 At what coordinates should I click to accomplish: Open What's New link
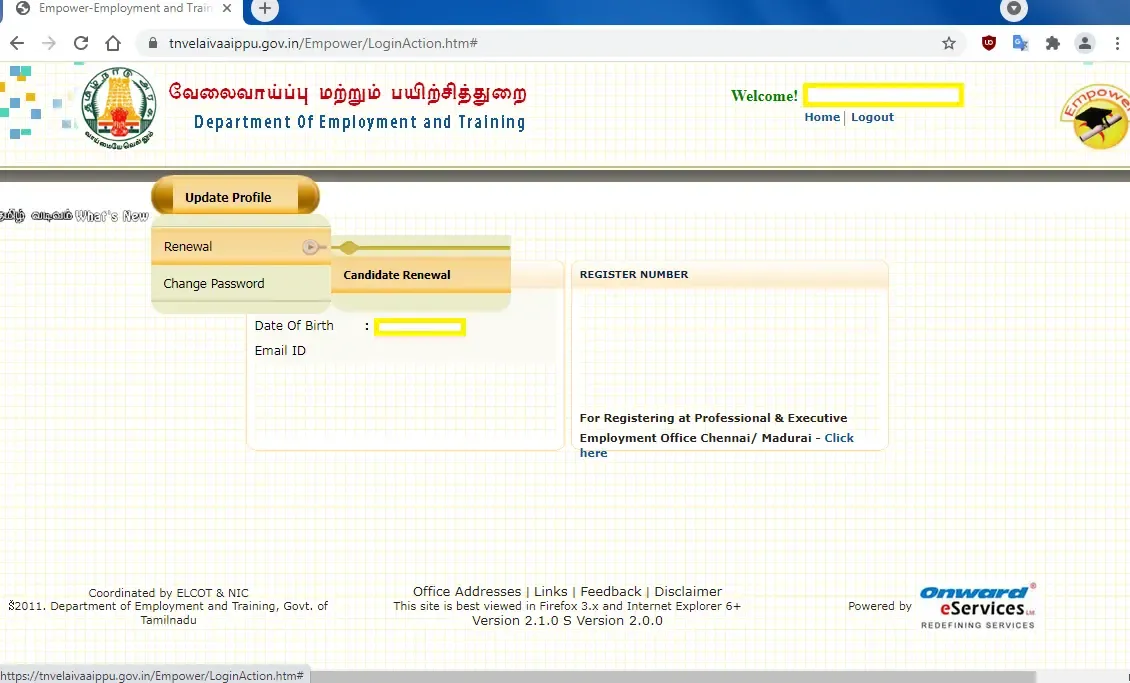[112, 215]
